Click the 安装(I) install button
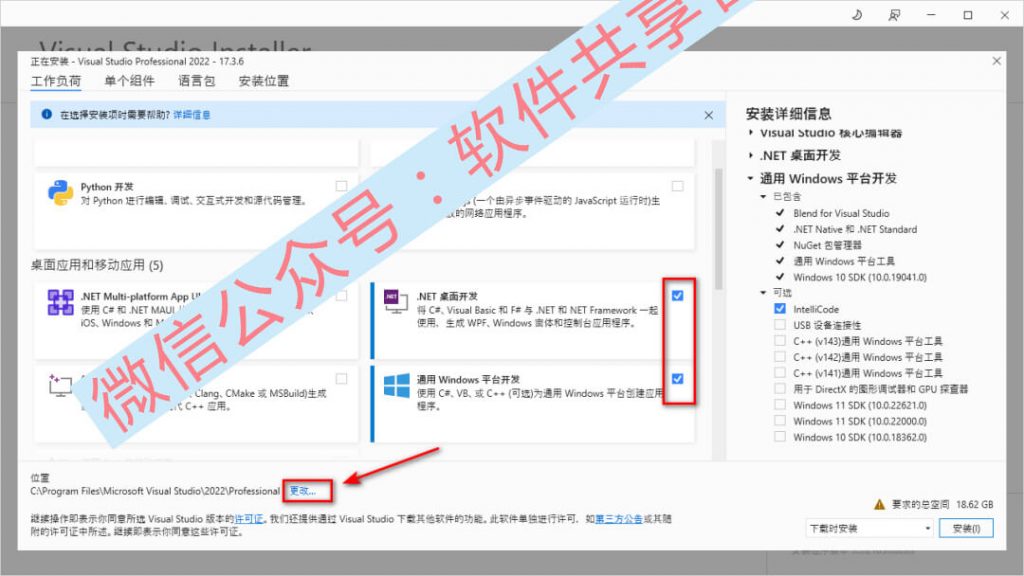 point(966,528)
